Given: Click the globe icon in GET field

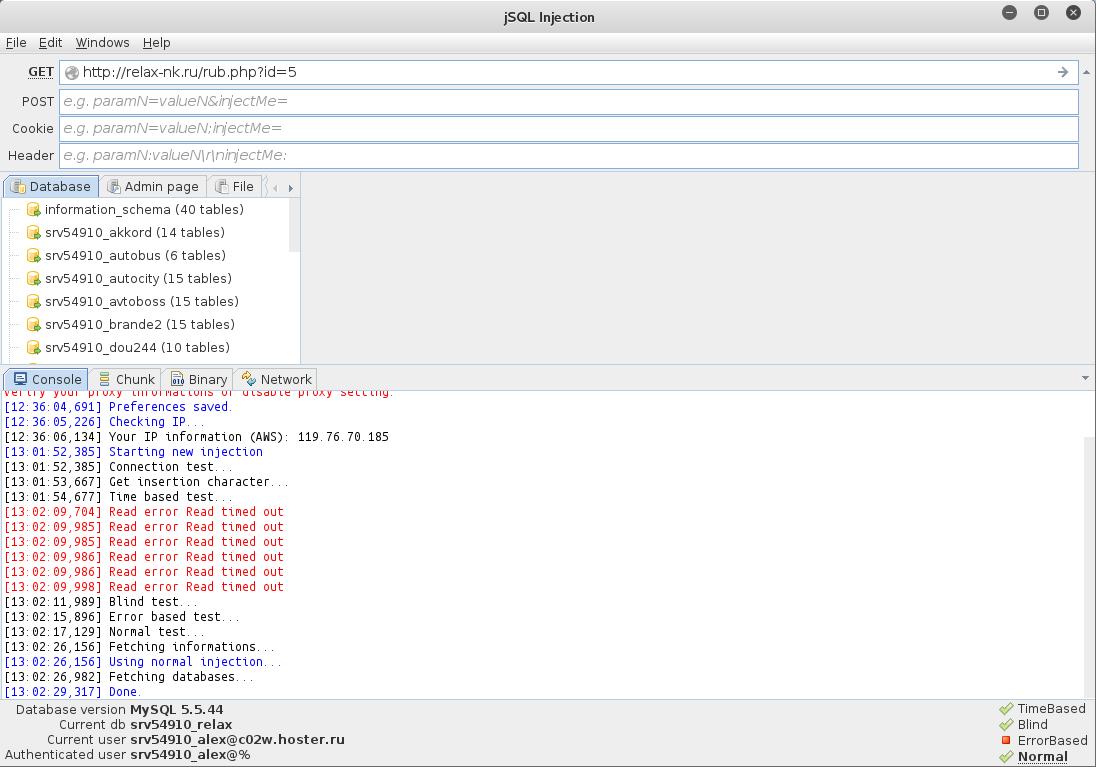Looking at the screenshot, I should [x=71, y=72].
